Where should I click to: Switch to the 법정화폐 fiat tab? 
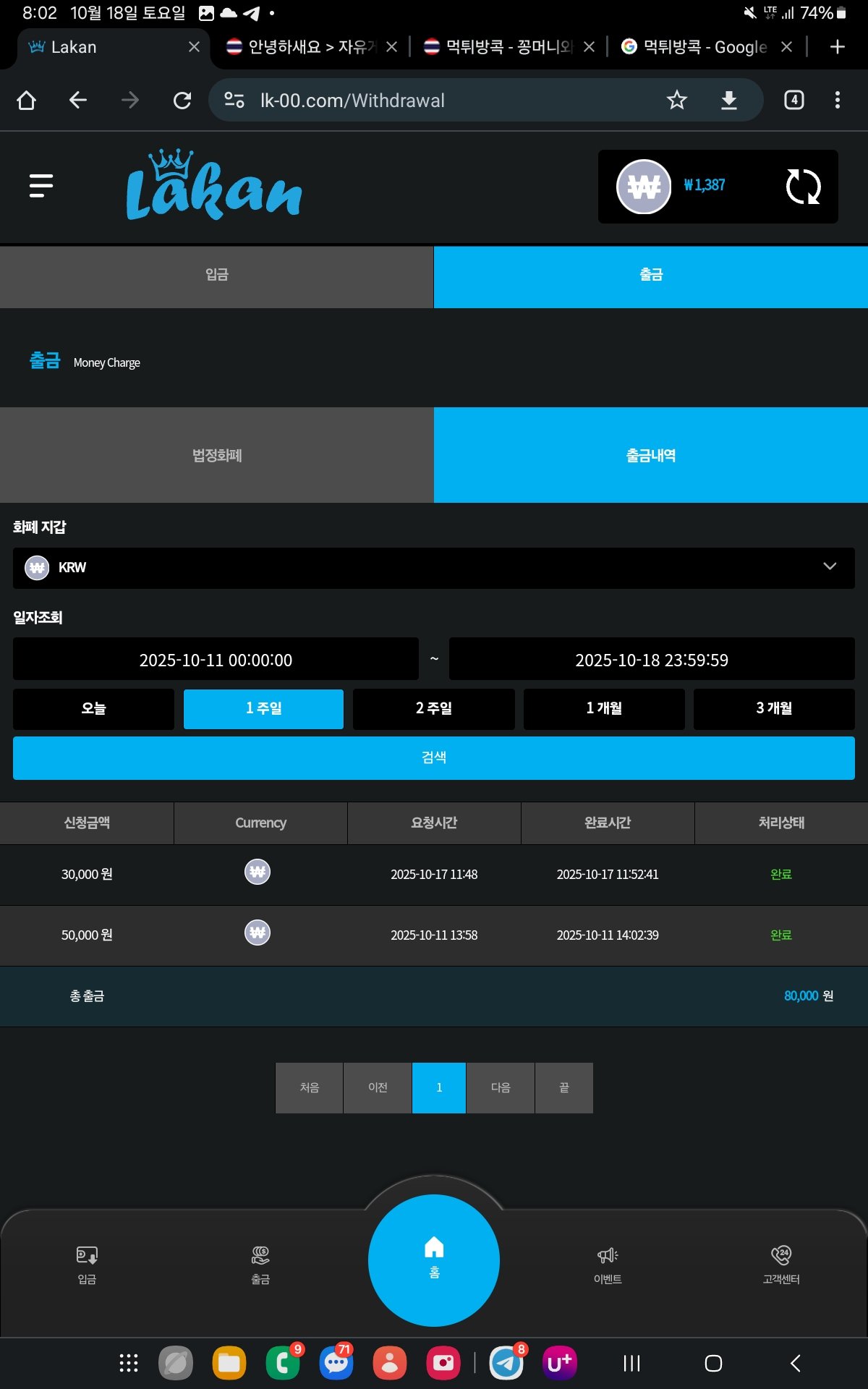216,455
